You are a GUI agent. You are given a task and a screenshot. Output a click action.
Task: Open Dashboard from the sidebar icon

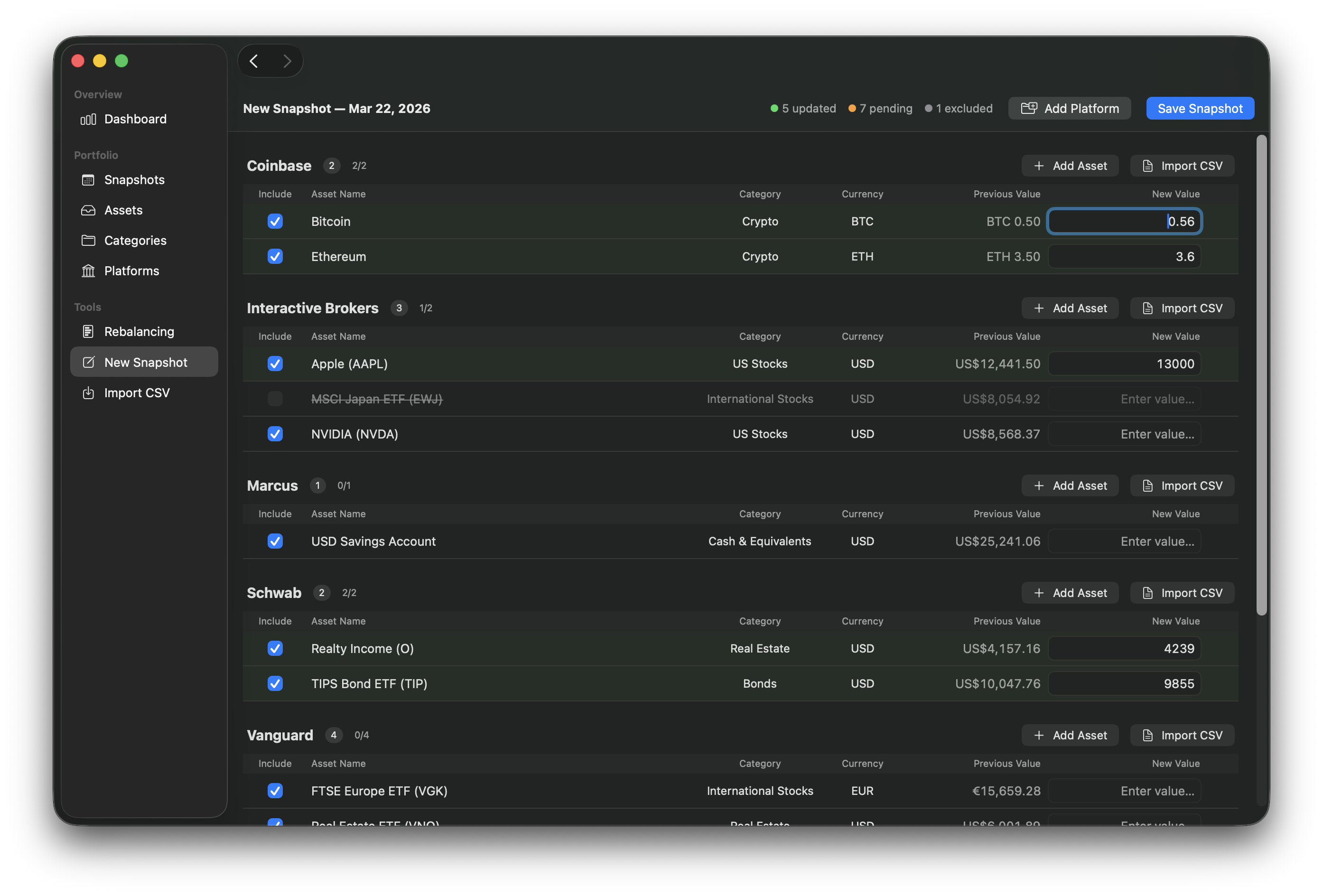point(88,119)
